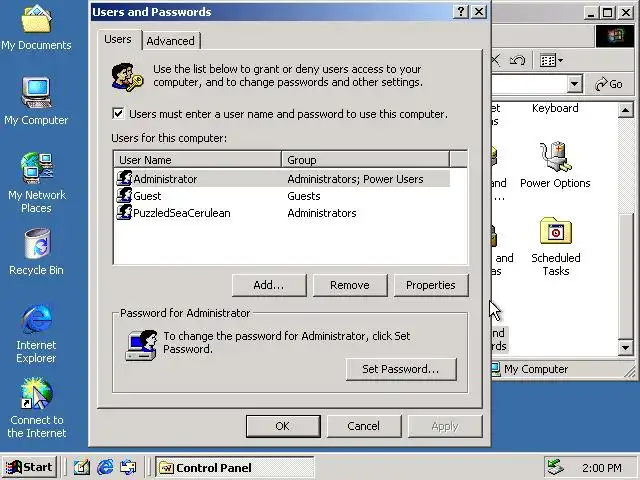The image size is (640, 480).
Task: Click the Guests group cell
Action: coord(304,196)
